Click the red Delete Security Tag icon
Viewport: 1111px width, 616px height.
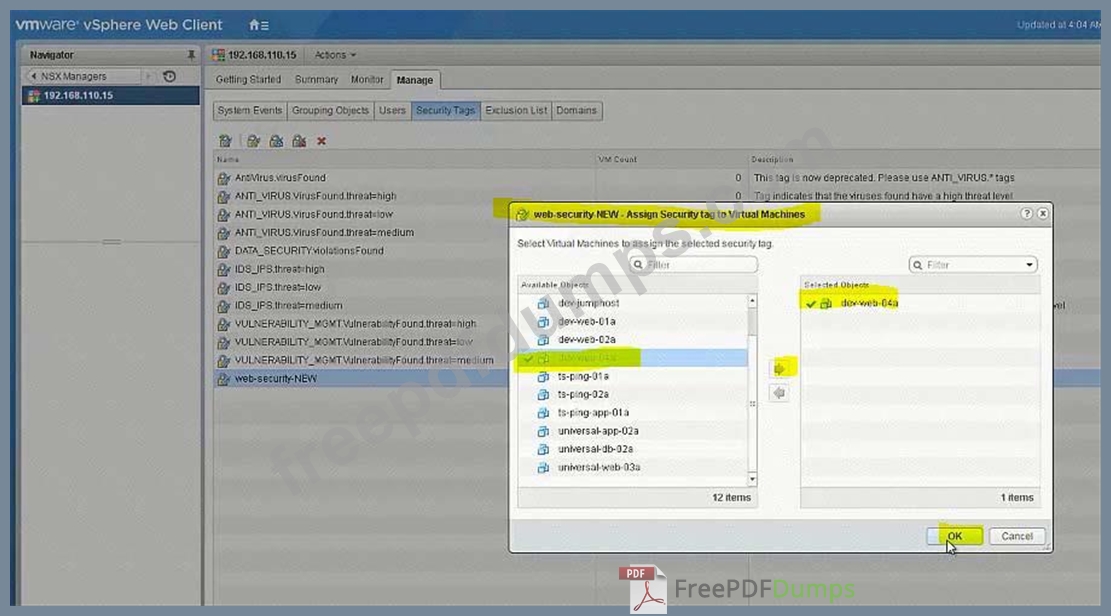point(322,141)
